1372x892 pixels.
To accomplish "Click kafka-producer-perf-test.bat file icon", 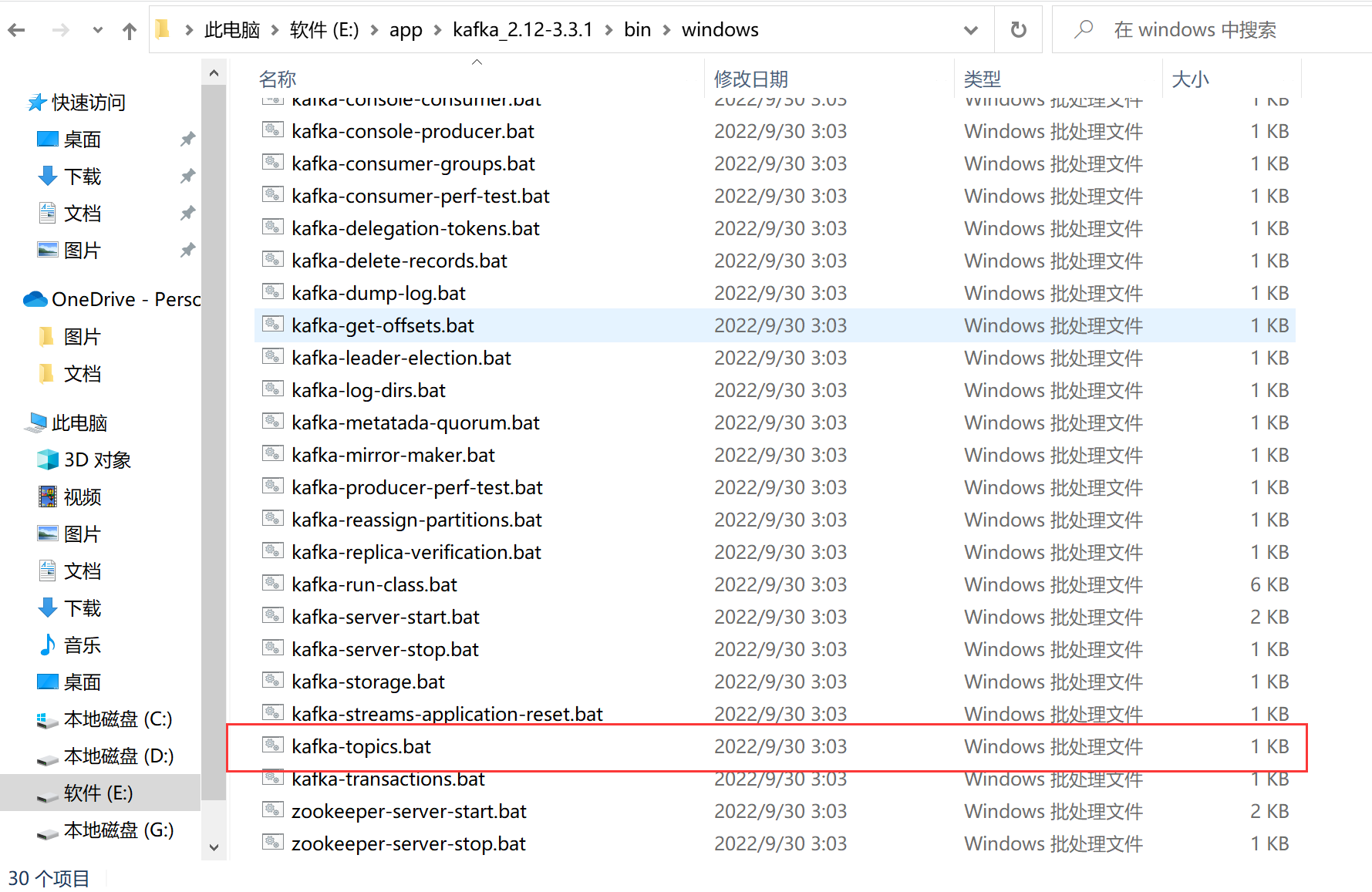I will 272,486.
